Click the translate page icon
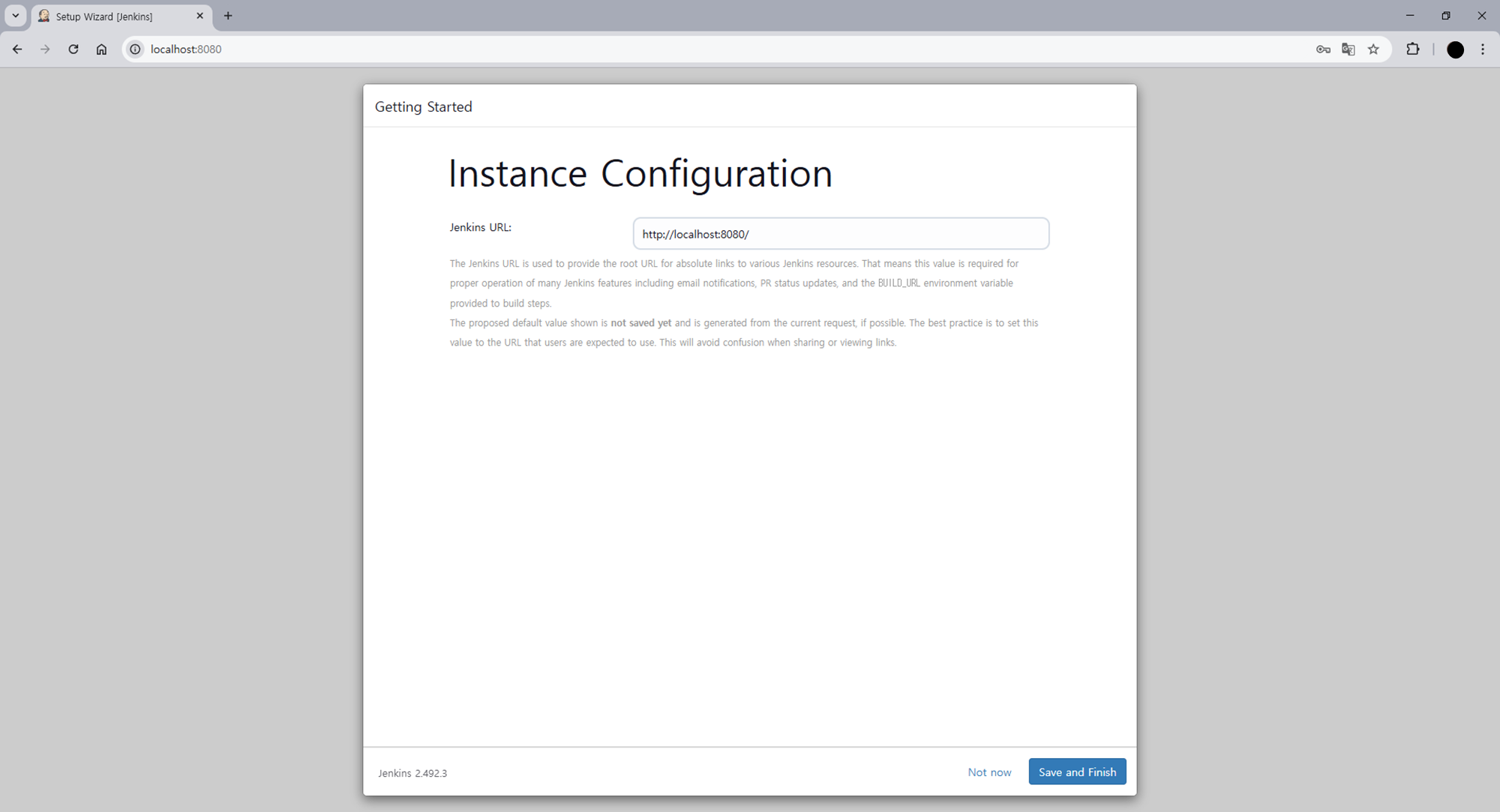 [x=1348, y=49]
